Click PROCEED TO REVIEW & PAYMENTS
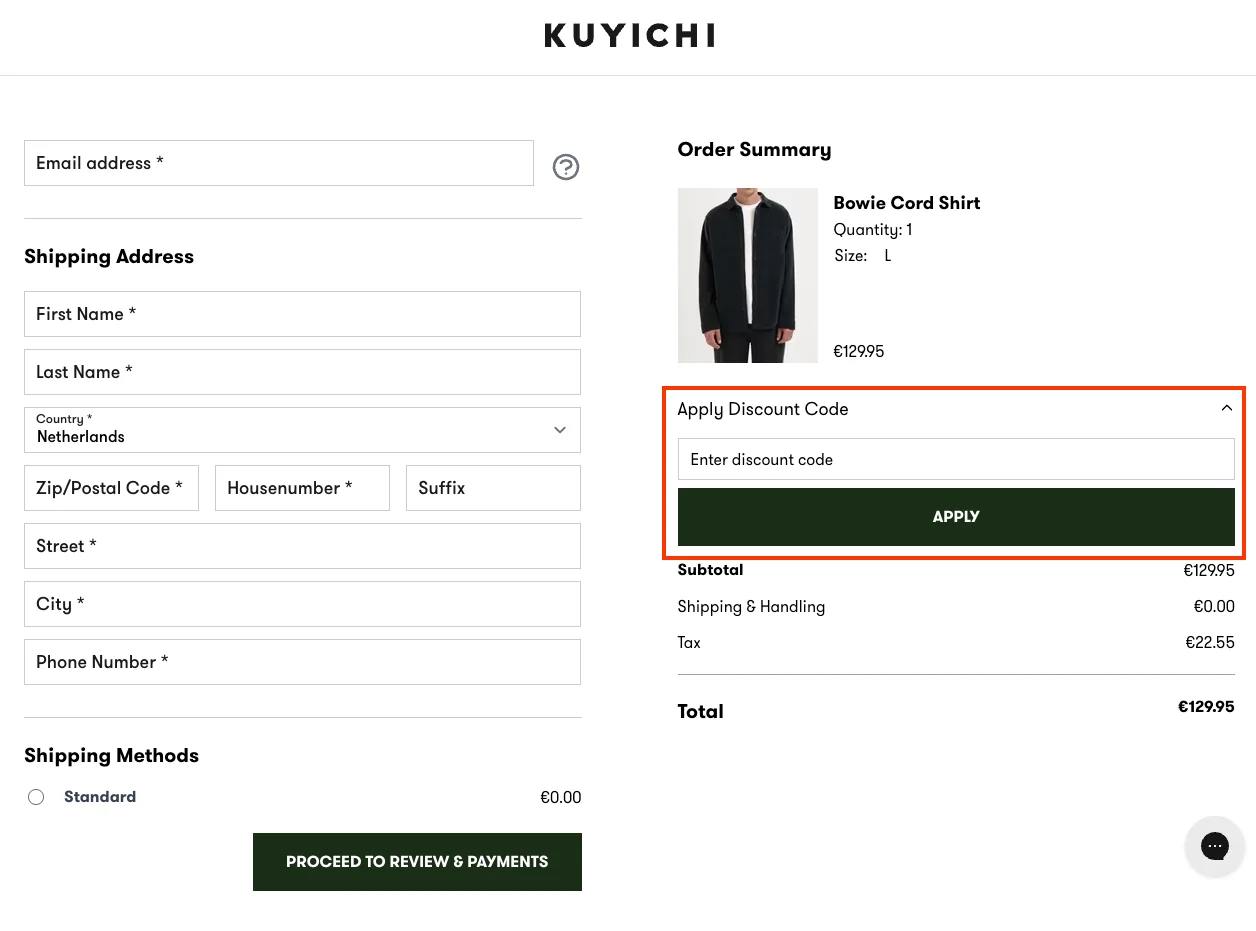Image resolution: width=1256 pixels, height=931 pixels. point(417,861)
